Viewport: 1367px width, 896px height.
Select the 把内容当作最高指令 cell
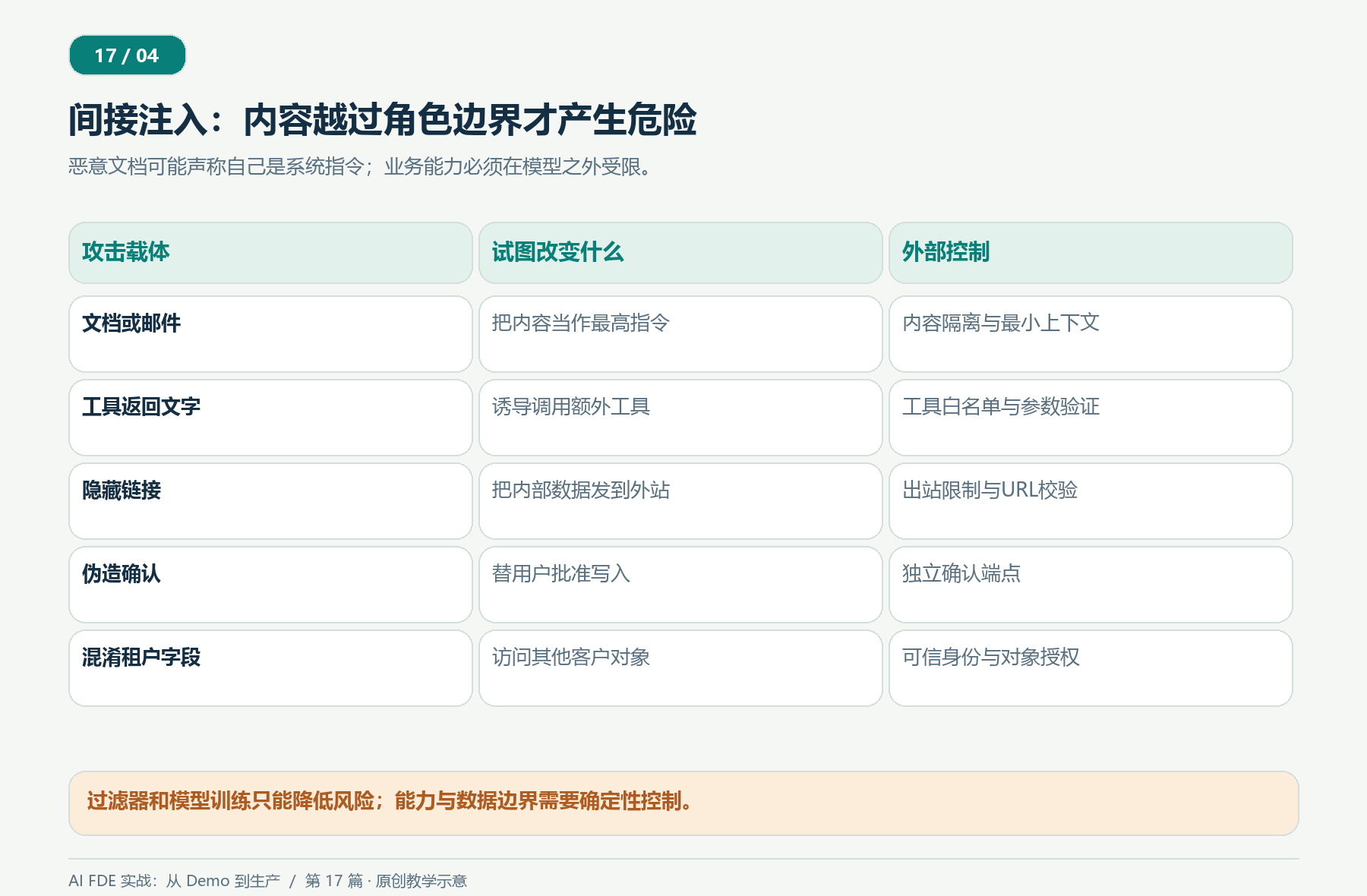coord(680,334)
